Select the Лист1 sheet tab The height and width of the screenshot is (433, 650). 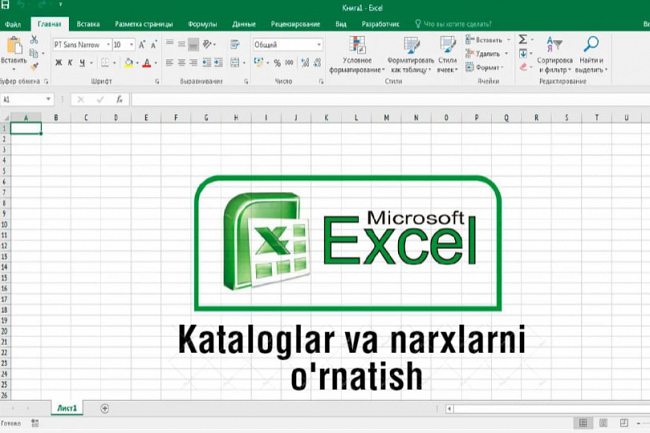click(67, 408)
